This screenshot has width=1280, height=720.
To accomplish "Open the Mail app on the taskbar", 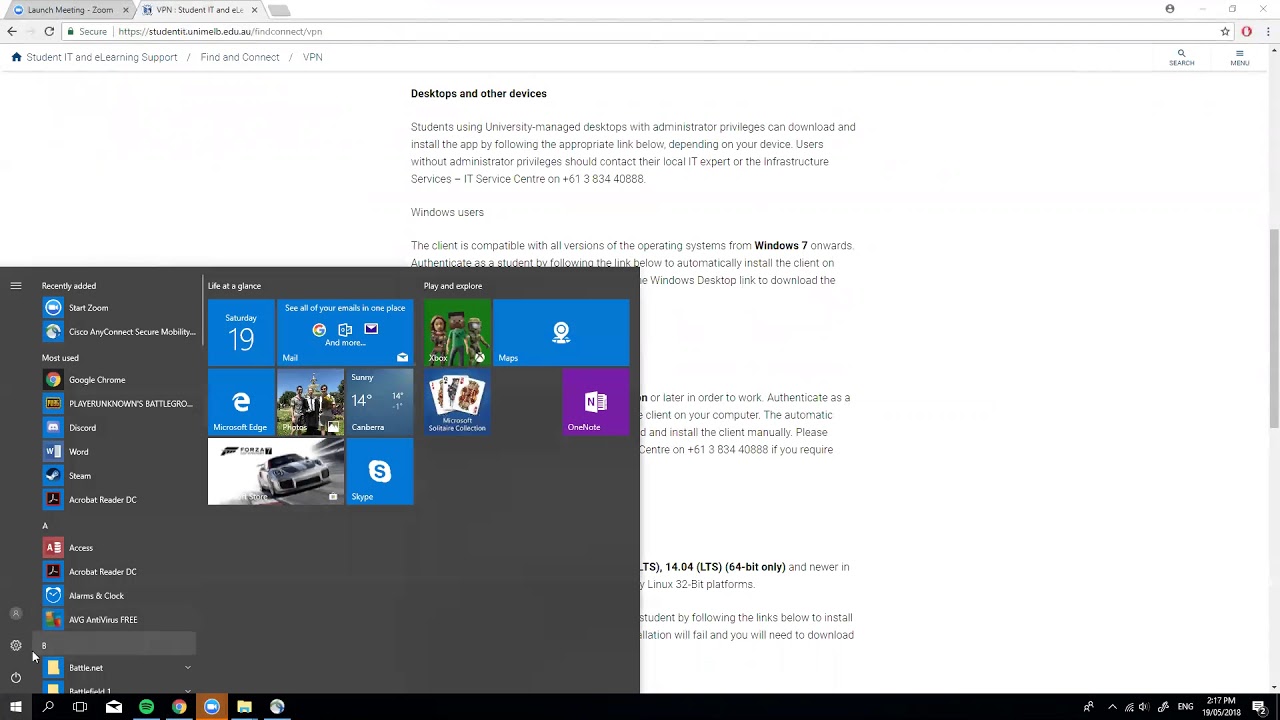I will [114, 707].
